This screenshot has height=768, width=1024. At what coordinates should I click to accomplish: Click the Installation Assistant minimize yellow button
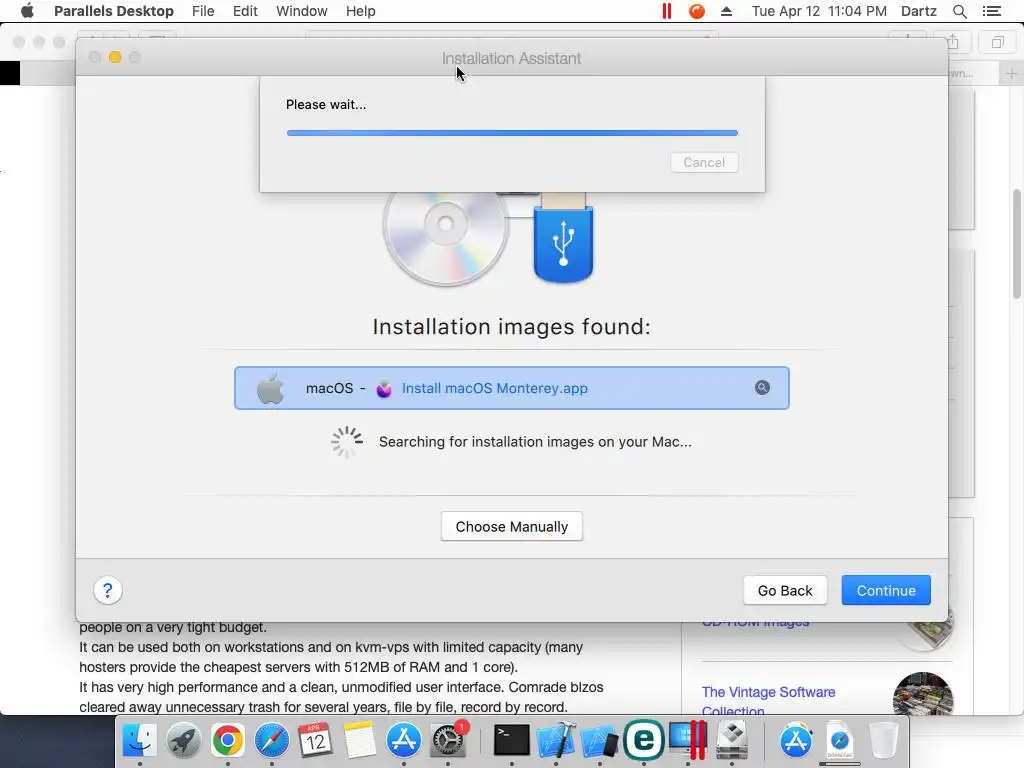point(115,57)
